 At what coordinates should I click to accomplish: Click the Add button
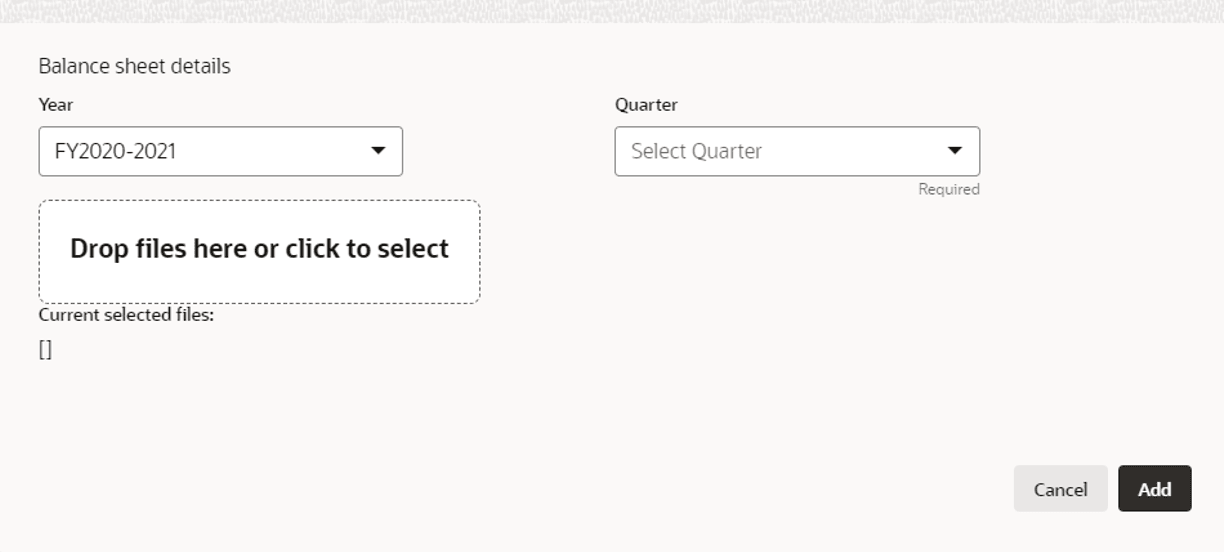[1154, 488]
